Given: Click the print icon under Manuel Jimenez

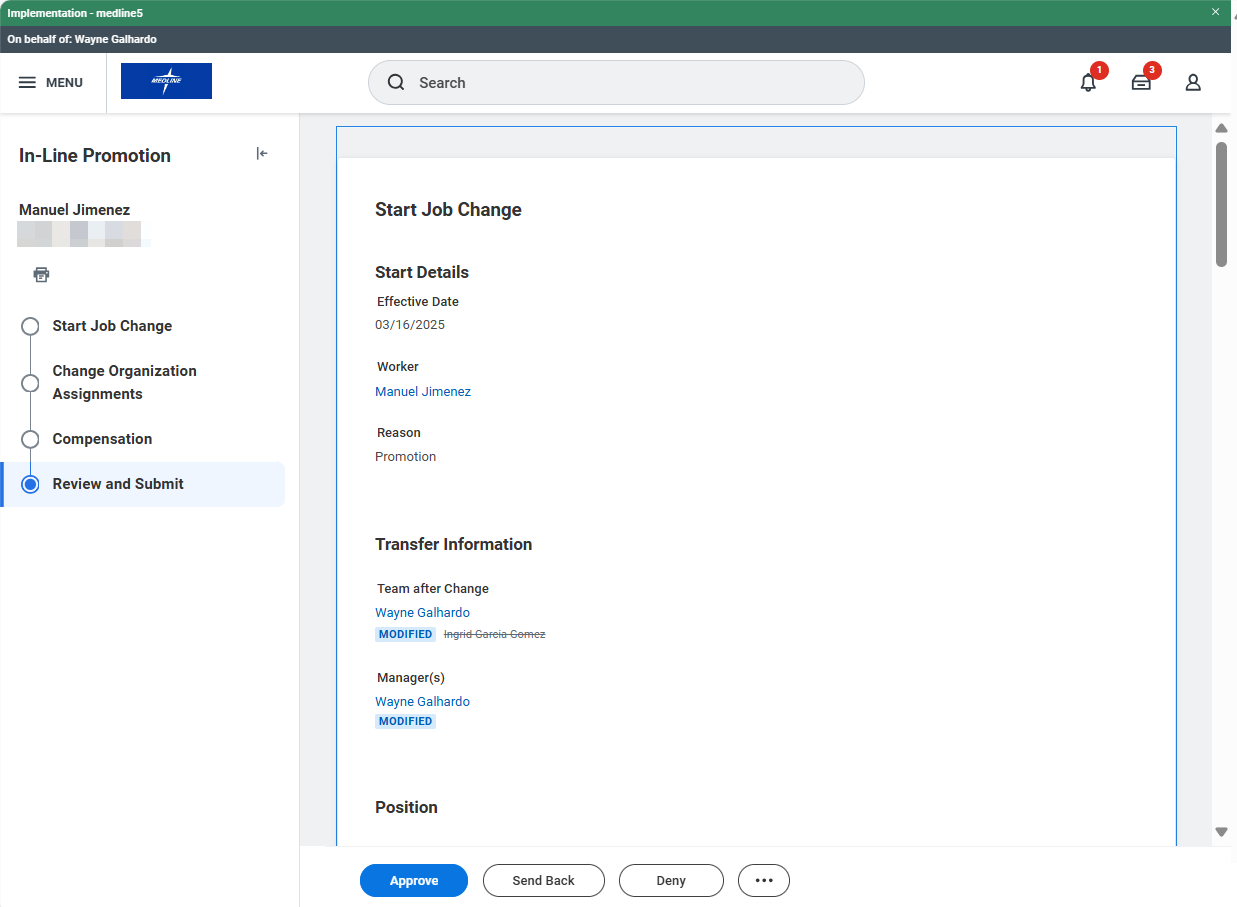Looking at the screenshot, I should coord(41,274).
